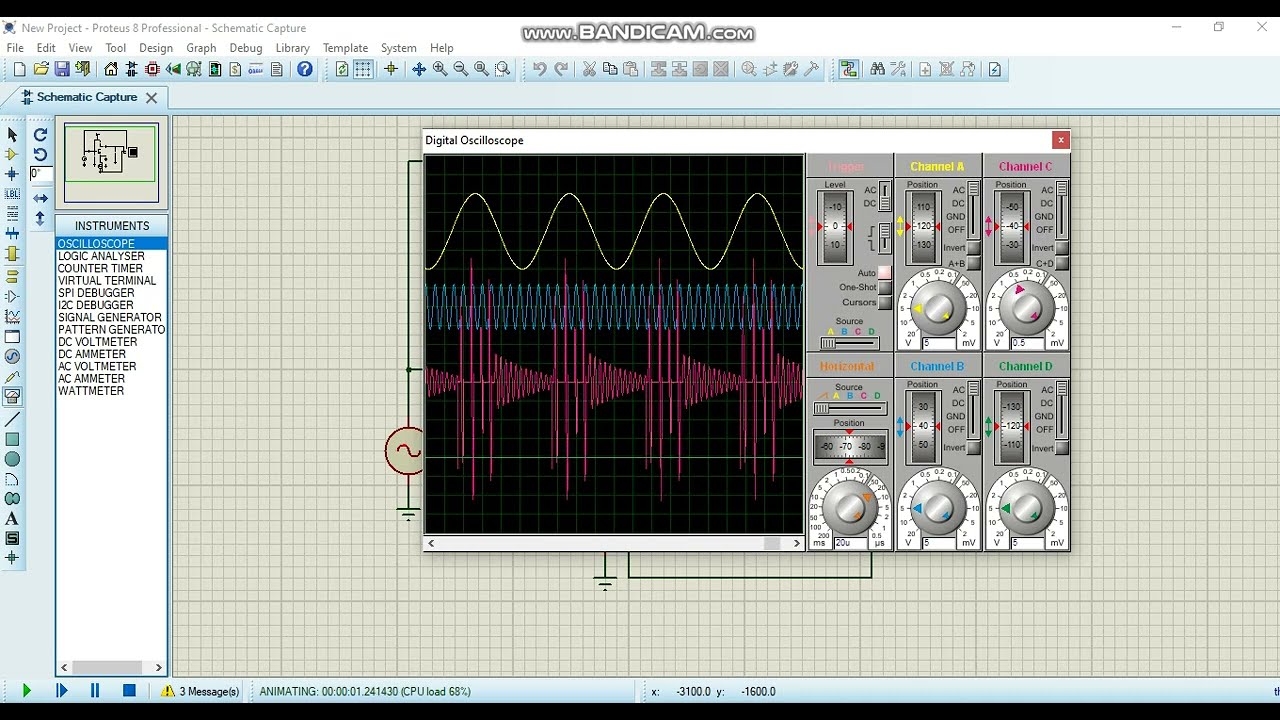This screenshot has height=720, width=1280.
Task: Click the Trigger Source A-B-C-D slider
Action: [x=849, y=343]
